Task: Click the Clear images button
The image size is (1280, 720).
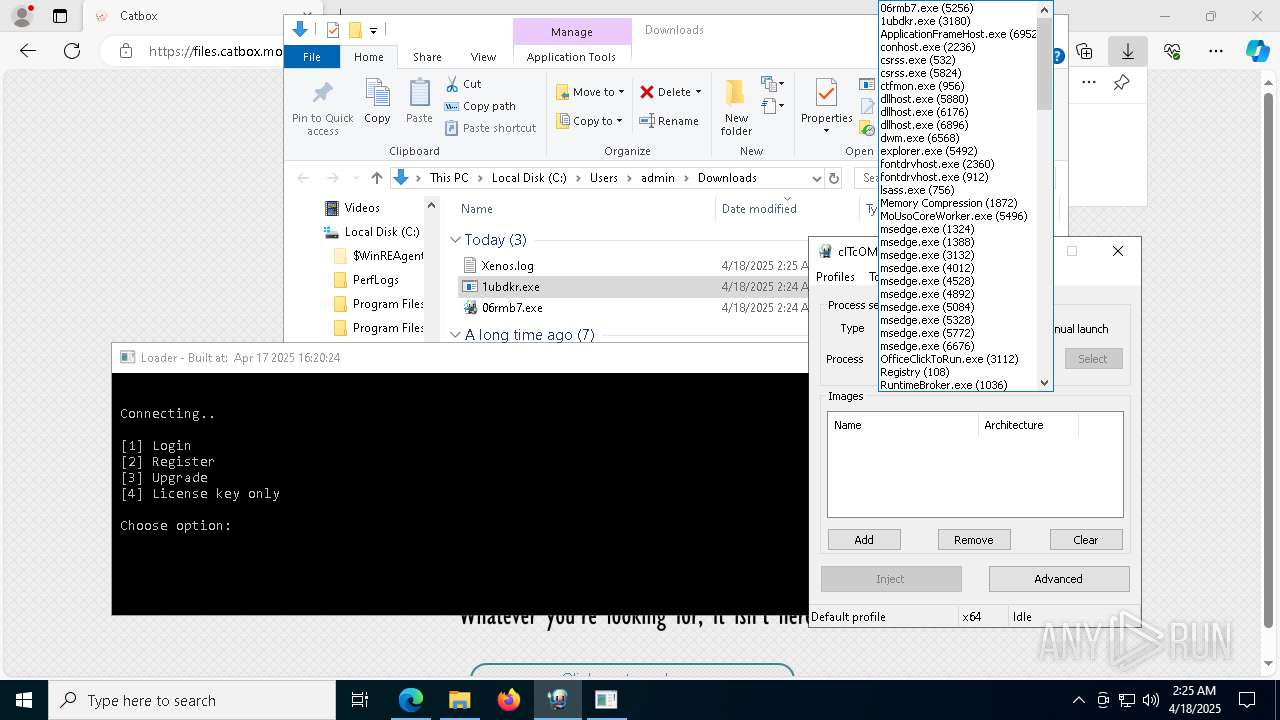Action: [x=1086, y=540]
